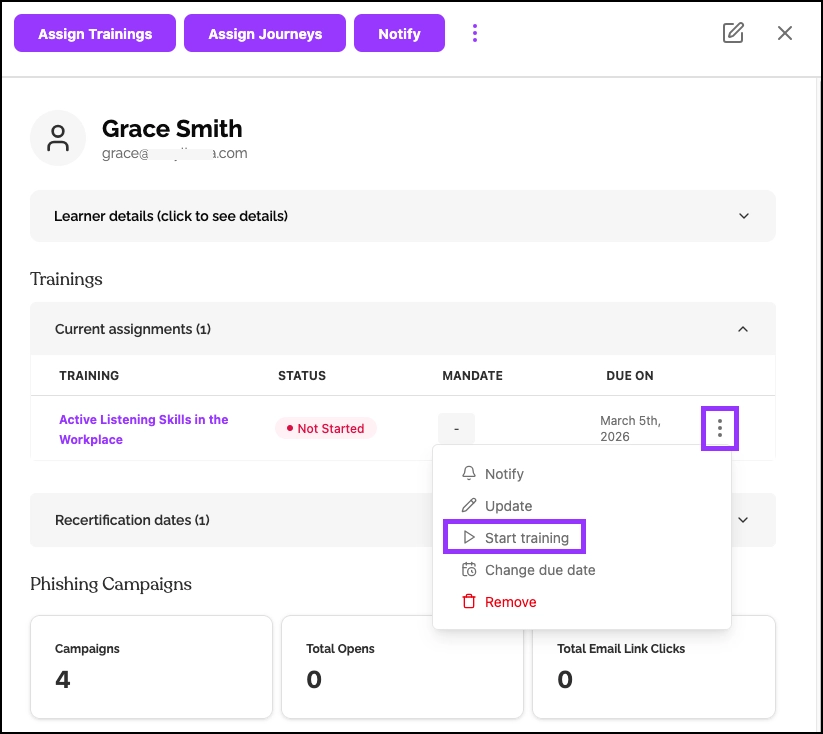823x734 pixels.
Task: Choose Change due date menu option
Action: click(540, 570)
